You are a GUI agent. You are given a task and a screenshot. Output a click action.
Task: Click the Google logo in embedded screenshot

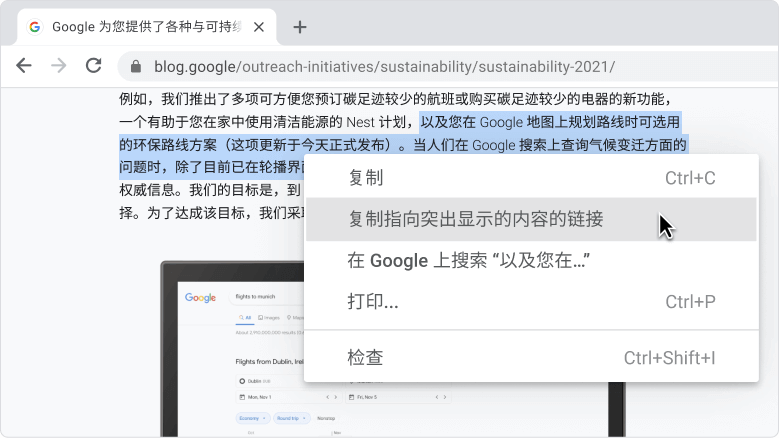tap(200, 297)
